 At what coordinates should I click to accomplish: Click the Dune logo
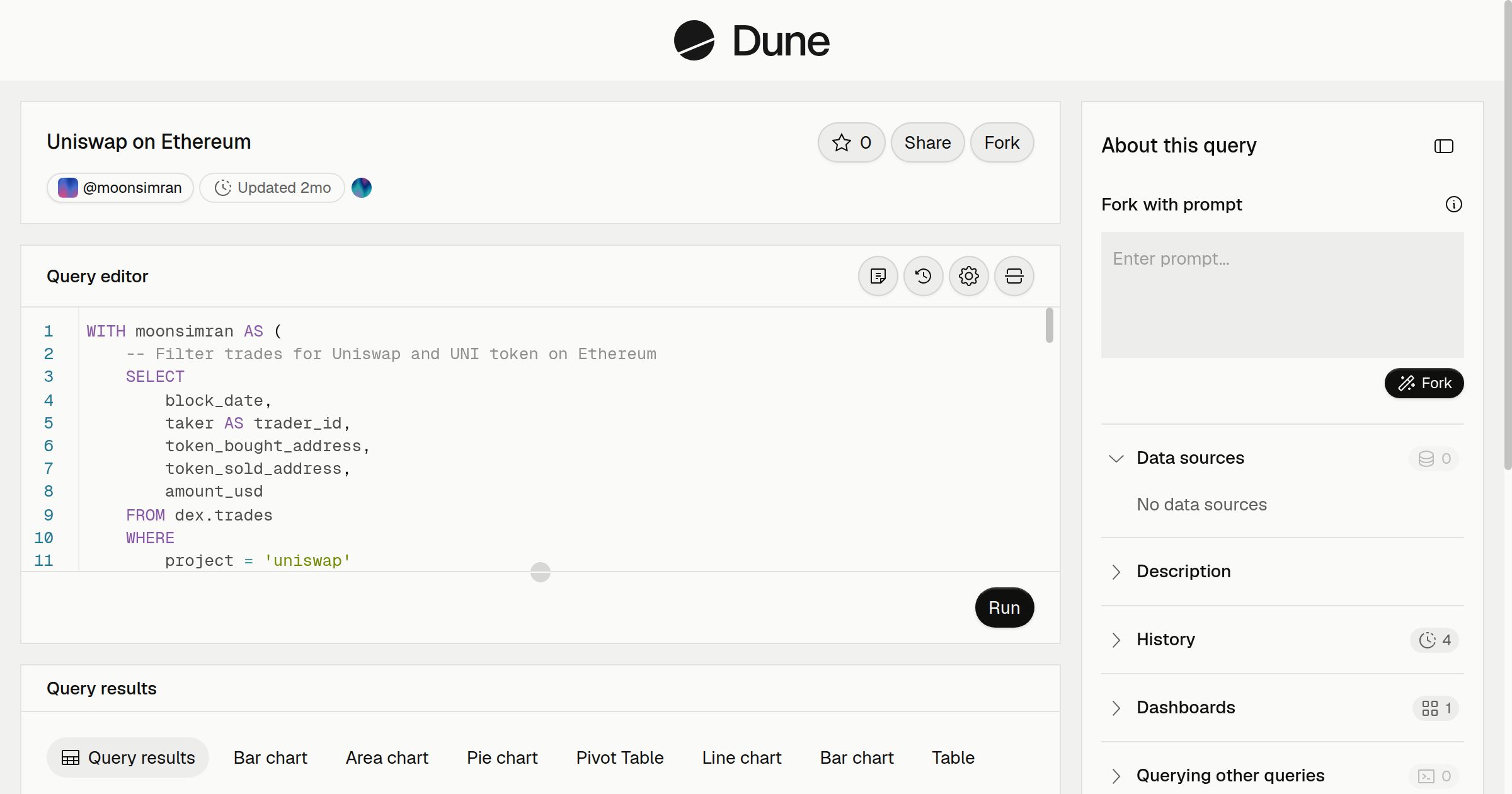(751, 41)
